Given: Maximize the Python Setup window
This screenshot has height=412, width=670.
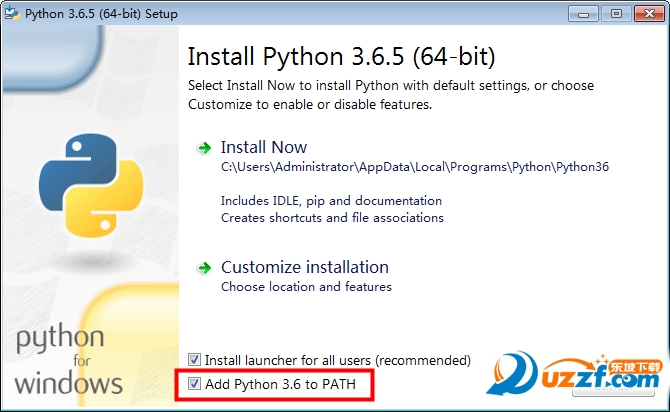Looking at the screenshot, I should (616, 12).
